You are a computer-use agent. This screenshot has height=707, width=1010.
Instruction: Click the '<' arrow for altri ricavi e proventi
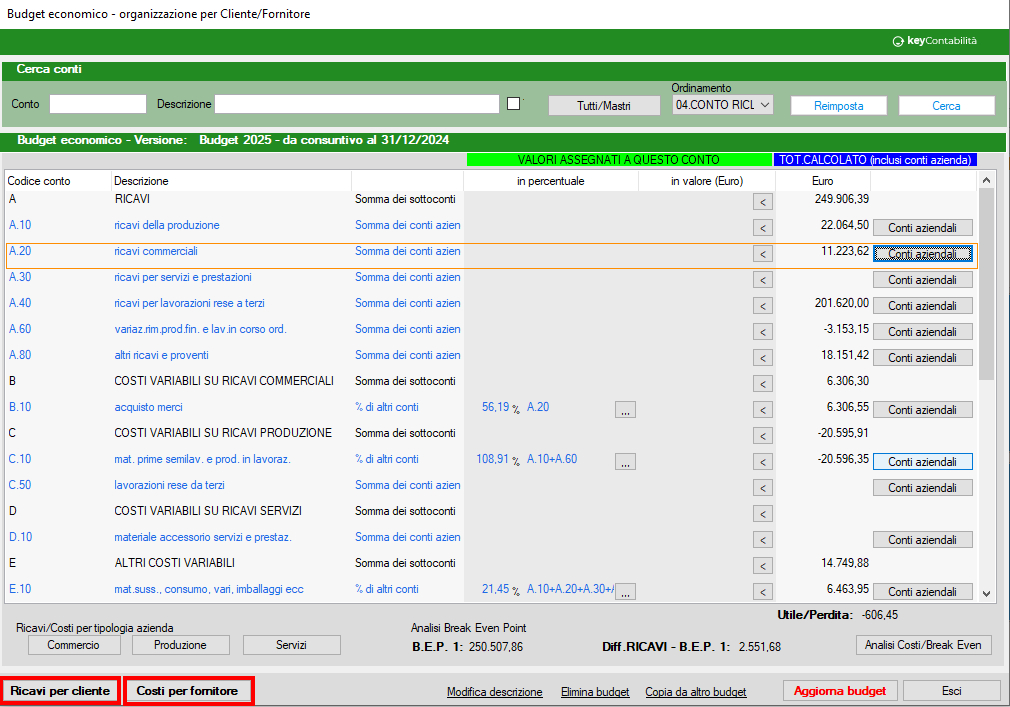[x=763, y=358]
